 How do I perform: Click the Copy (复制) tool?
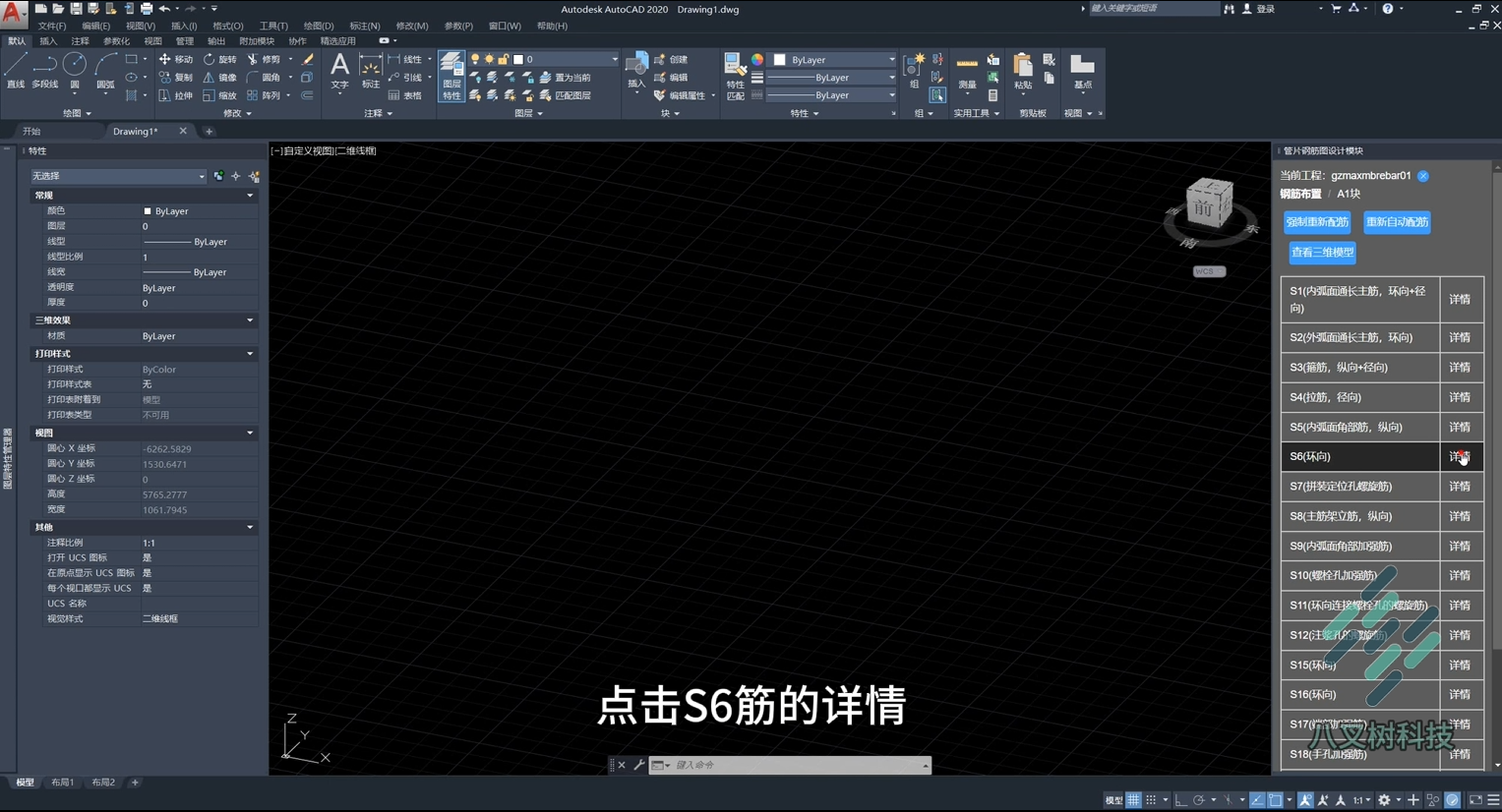point(176,78)
